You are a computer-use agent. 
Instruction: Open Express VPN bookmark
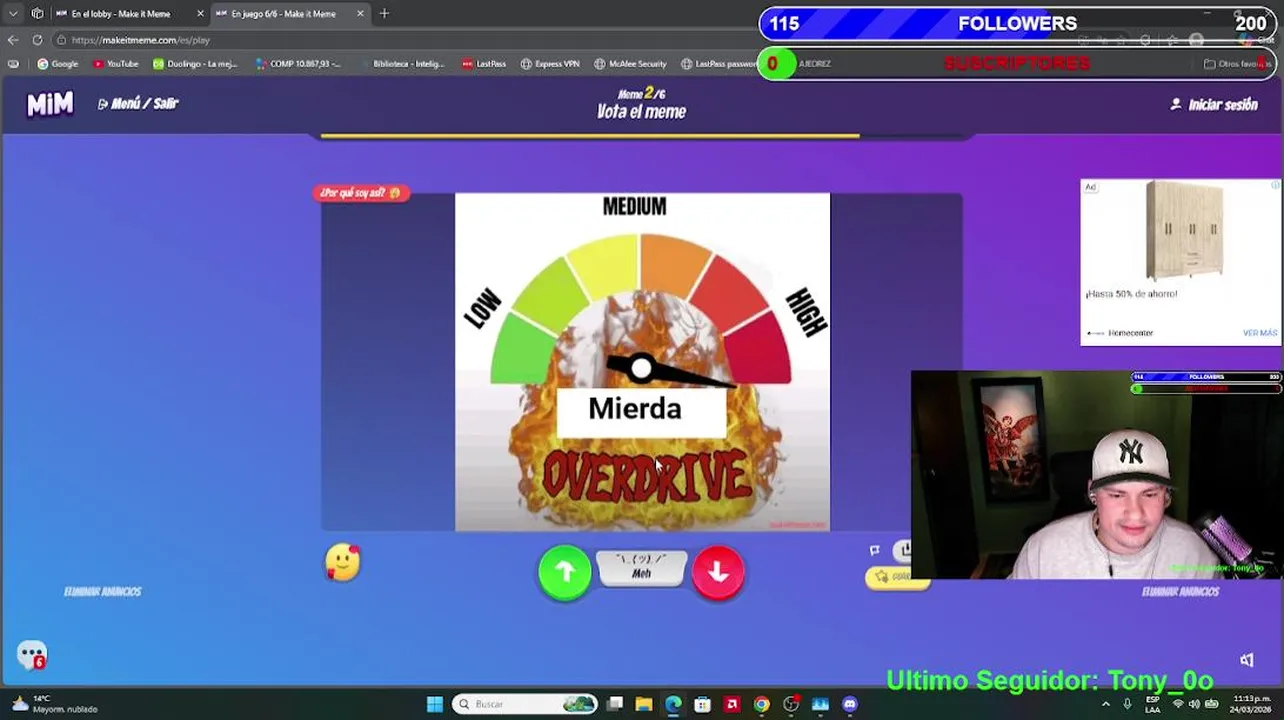click(550, 64)
